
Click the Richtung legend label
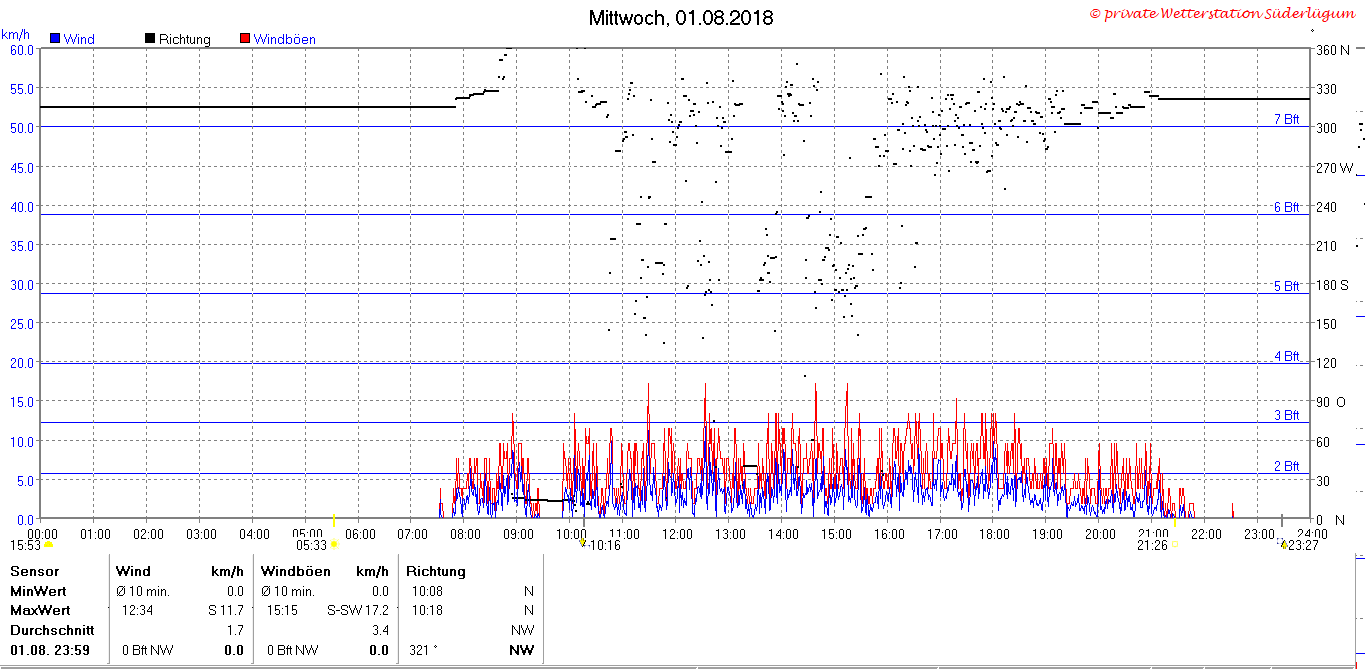185,39
